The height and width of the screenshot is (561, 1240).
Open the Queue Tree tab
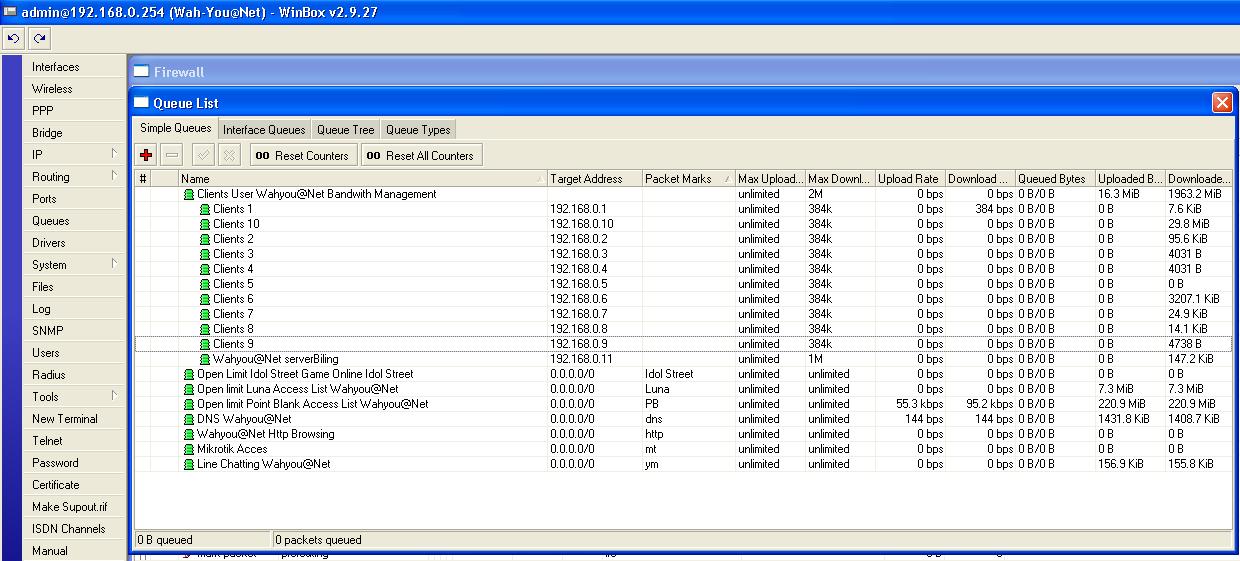(346, 129)
